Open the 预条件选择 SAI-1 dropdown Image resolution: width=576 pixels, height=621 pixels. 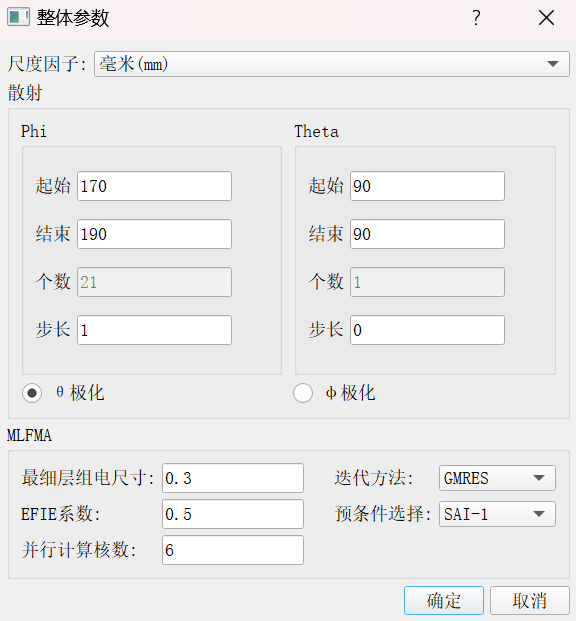(x=497, y=514)
